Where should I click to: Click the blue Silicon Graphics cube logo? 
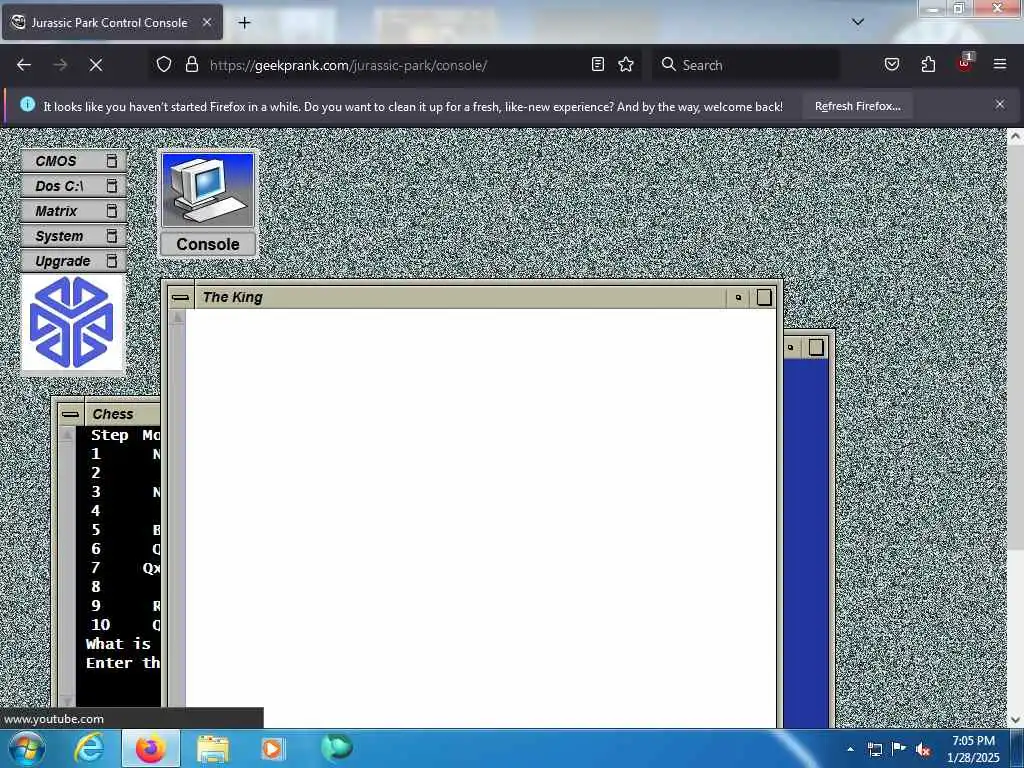coord(72,323)
